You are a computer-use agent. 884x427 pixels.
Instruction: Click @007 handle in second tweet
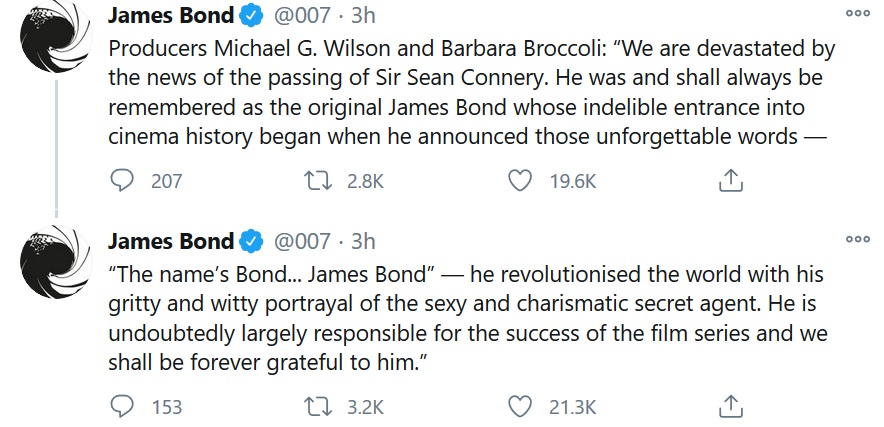(302, 241)
